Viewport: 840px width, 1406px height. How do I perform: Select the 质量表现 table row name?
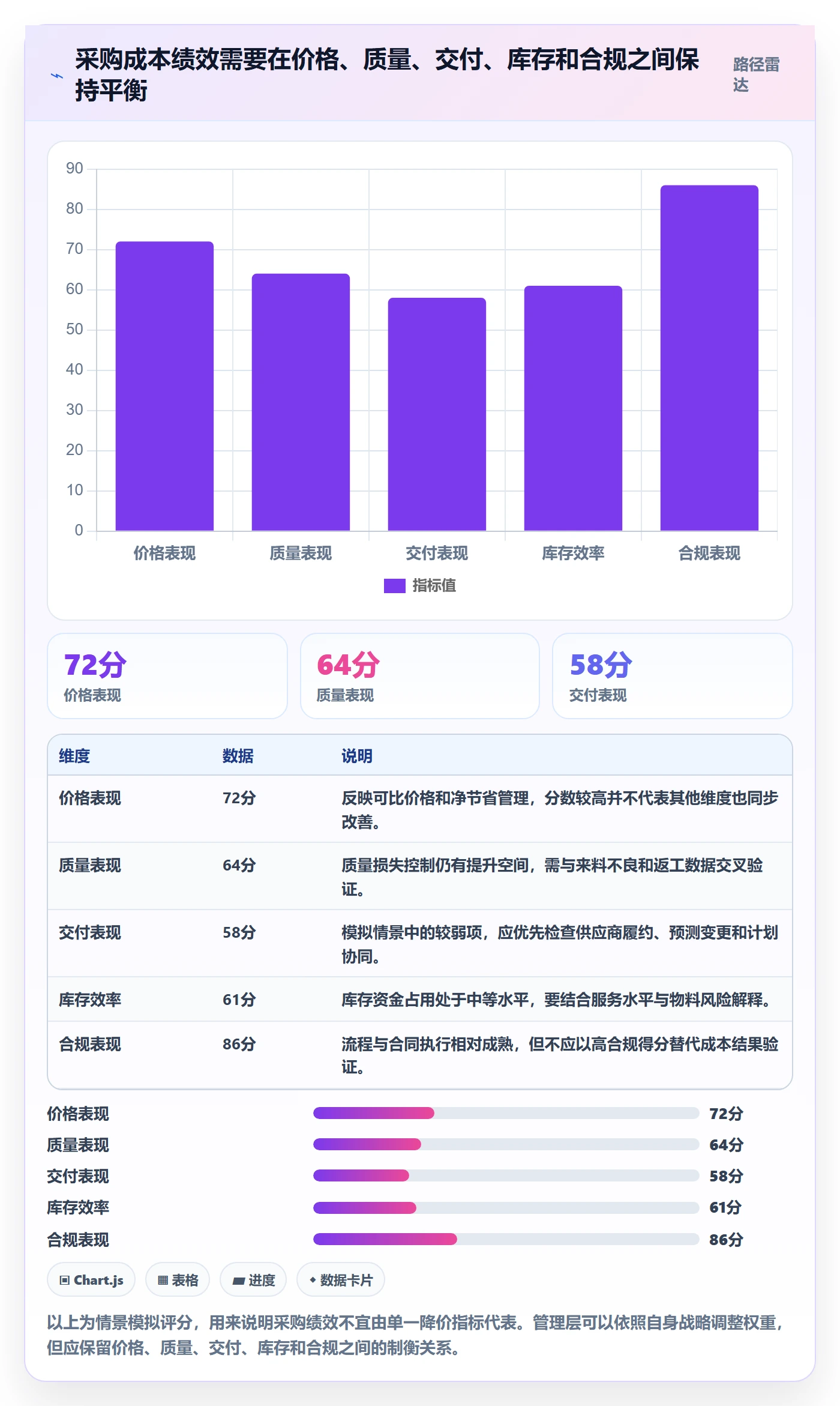point(90,865)
